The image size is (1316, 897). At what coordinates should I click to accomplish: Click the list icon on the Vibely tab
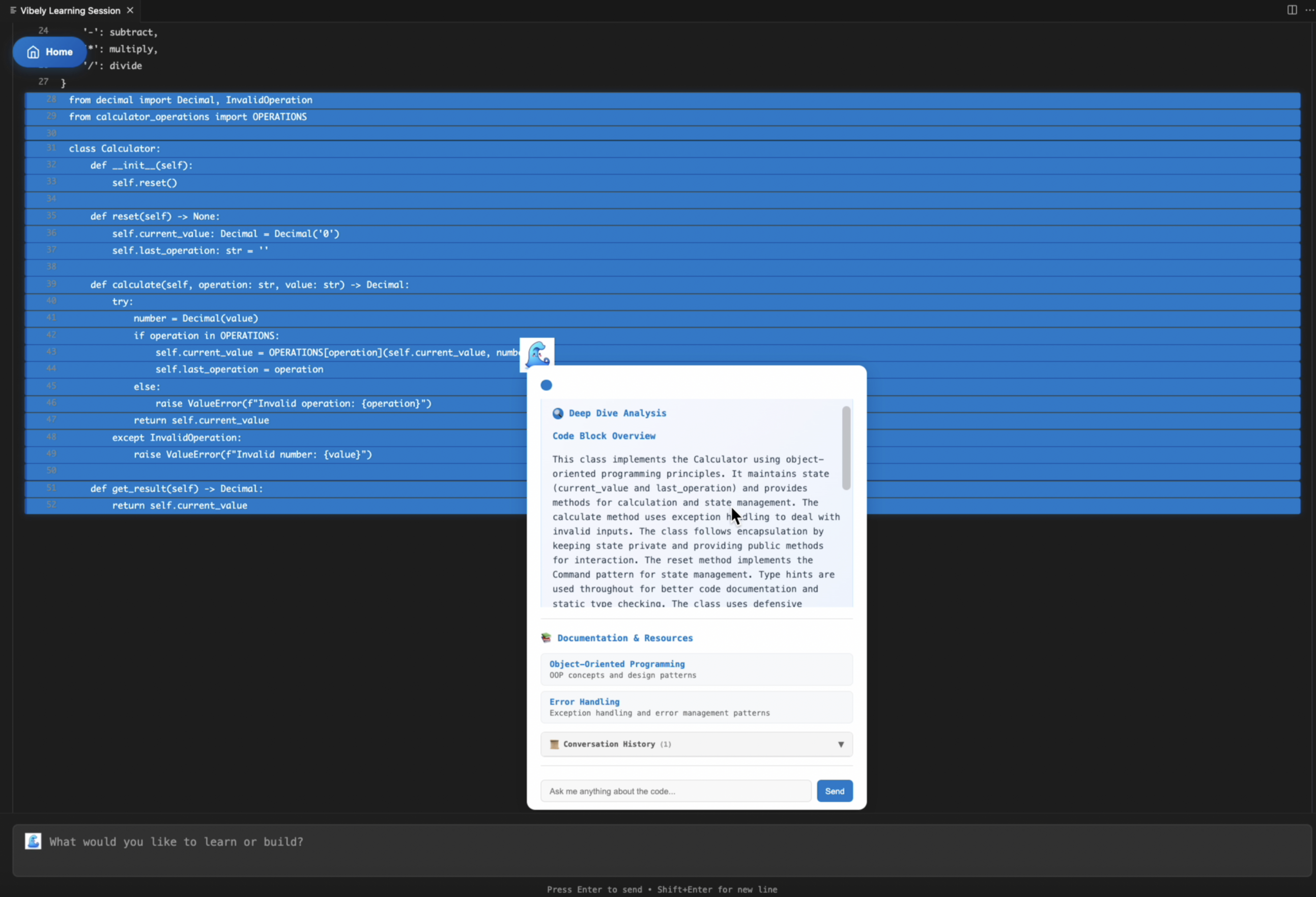13,10
